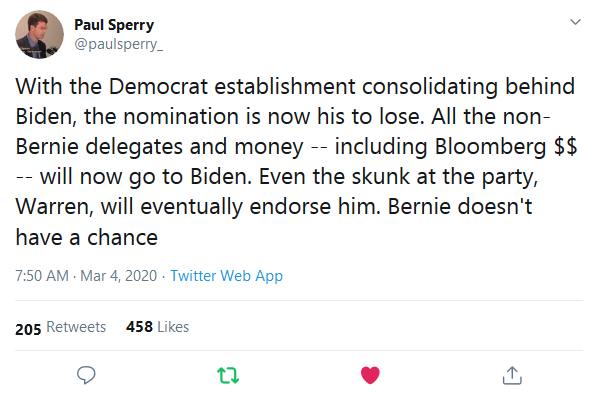Expand the tweet options chevron menu
Screen dimensions: 598x399
point(575,22)
